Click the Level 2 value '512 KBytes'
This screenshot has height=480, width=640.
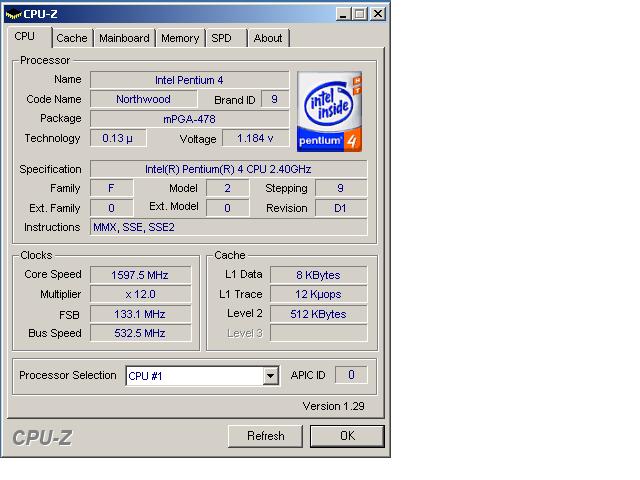point(318,314)
